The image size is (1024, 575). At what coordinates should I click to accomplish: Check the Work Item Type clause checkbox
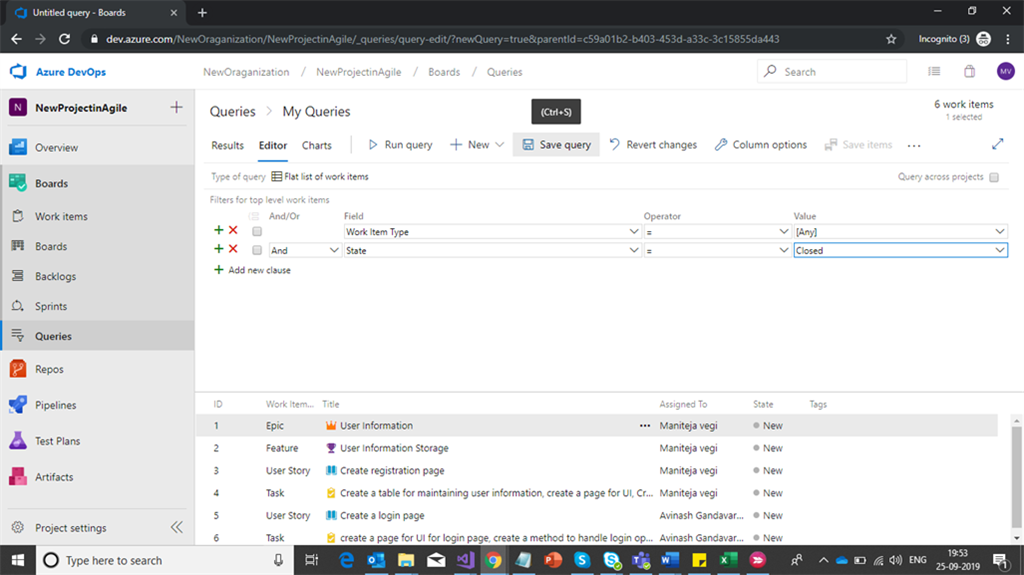257,231
